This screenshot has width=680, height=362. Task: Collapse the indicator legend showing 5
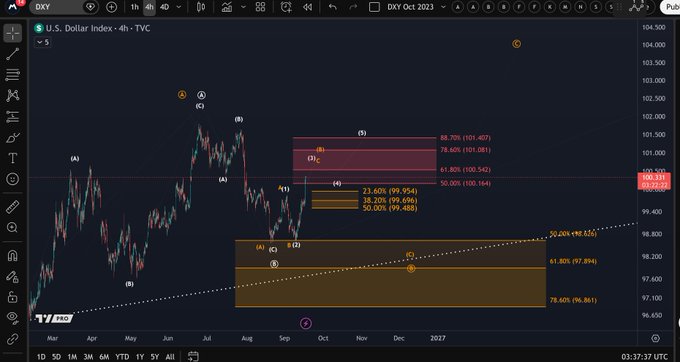click(x=42, y=42)
